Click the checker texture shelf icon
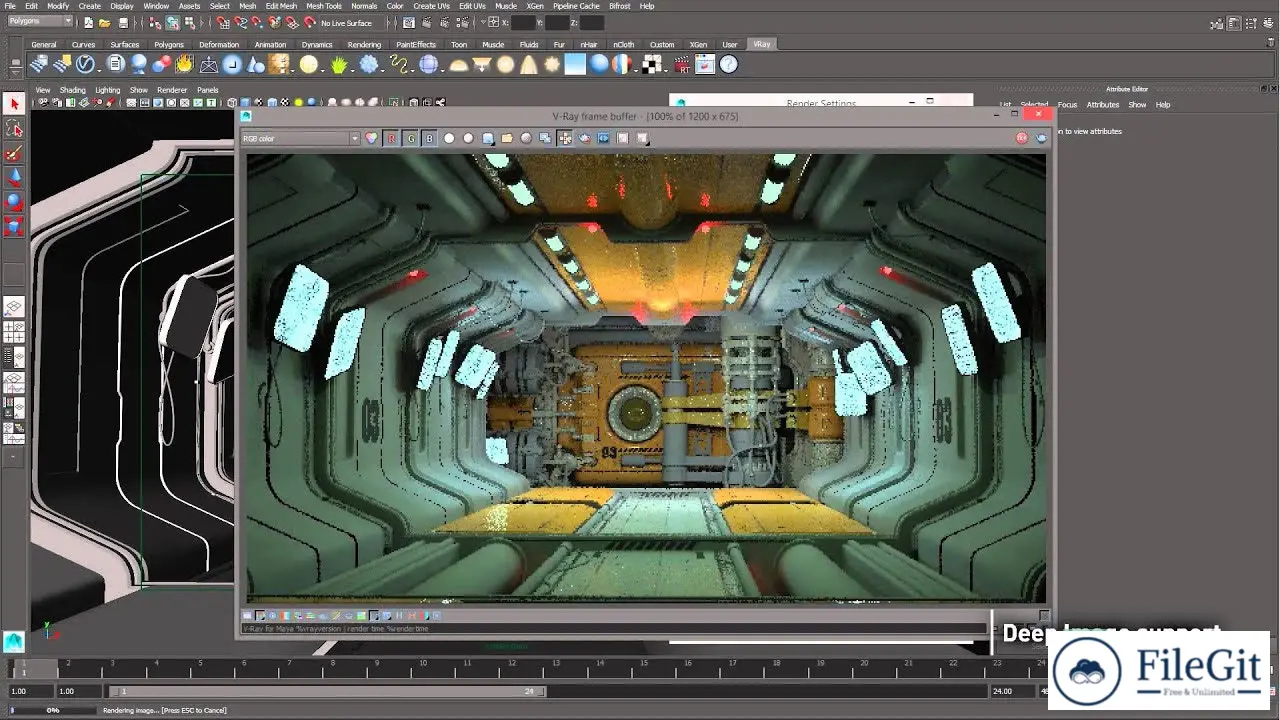 pyautogui.click(x=652, y=64)
